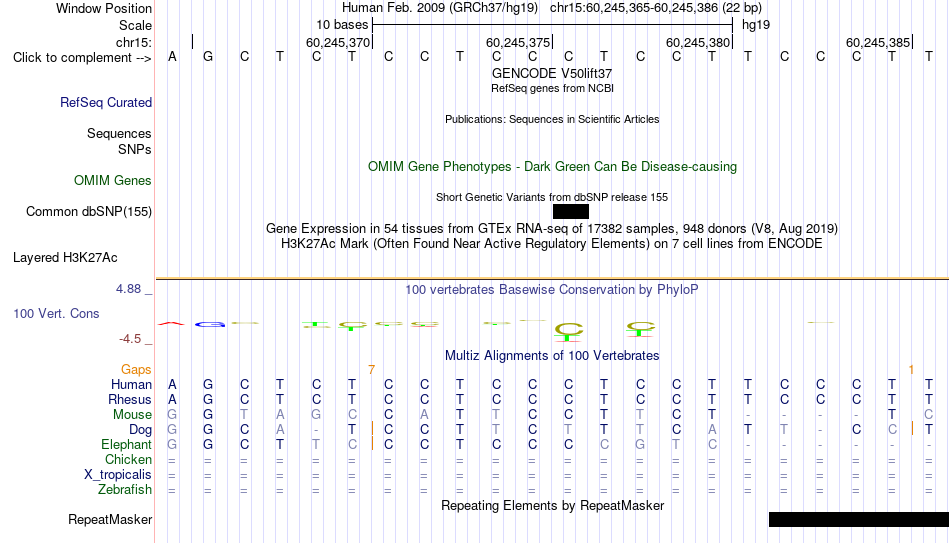Click the 60,245,370 position marker
The image size is (950, 543).
click(x=337, y=42)
